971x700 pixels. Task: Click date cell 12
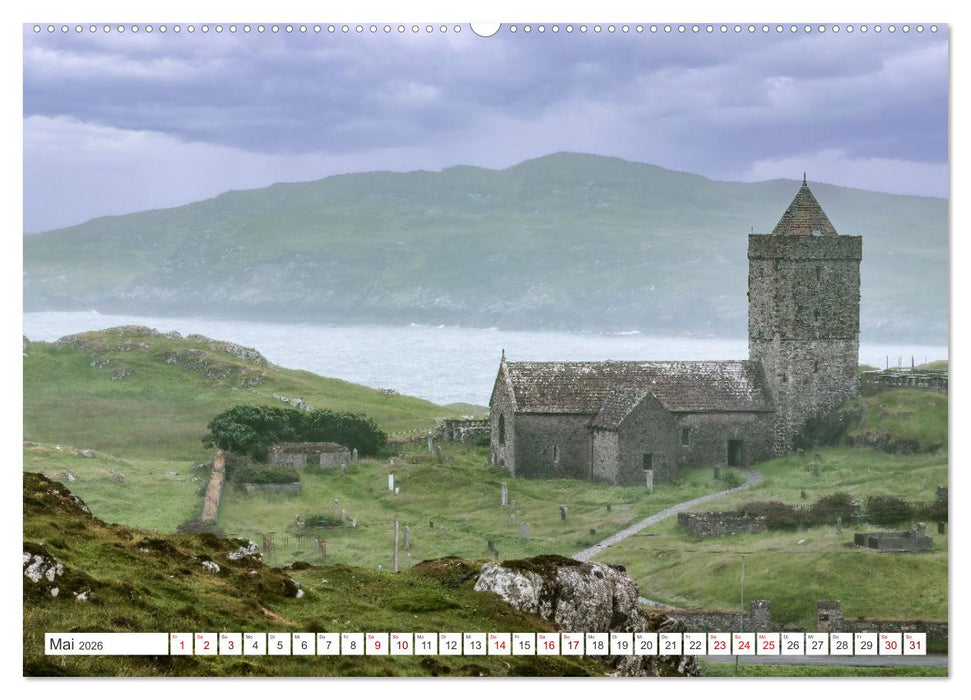click(x=450, y=644)
